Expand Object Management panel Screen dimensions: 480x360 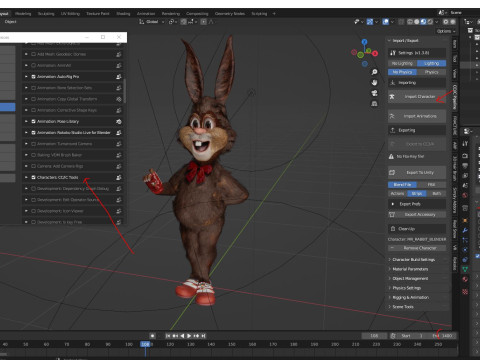coord(410,278)
